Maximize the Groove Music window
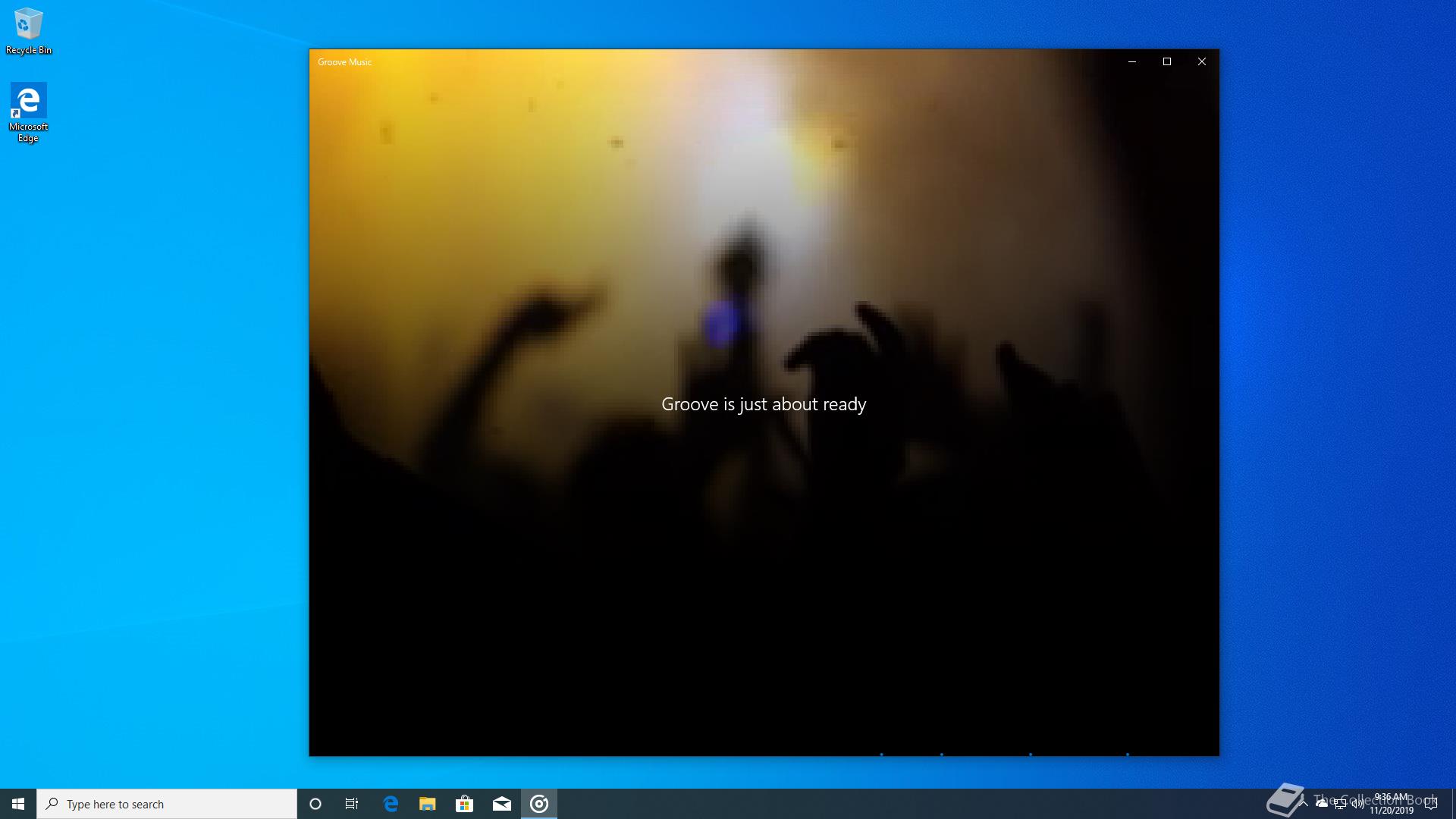Screen dimensions: 1456x819 (1167, 61)
